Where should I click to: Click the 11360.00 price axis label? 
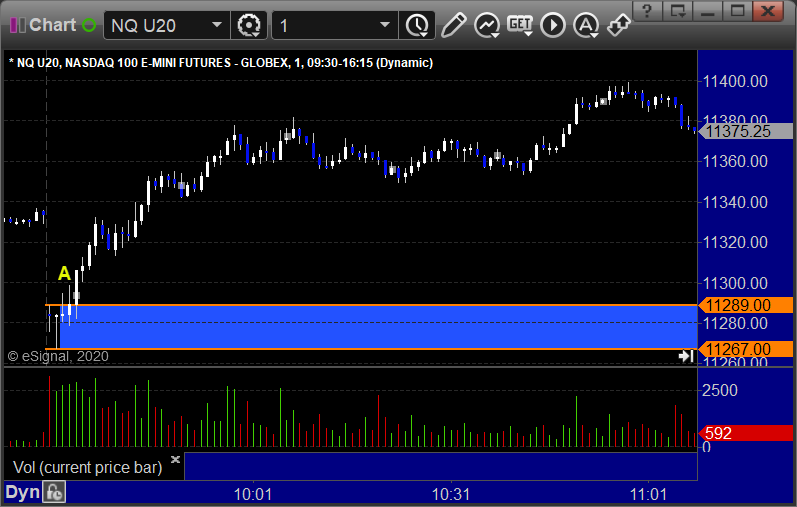click(735, 162)
